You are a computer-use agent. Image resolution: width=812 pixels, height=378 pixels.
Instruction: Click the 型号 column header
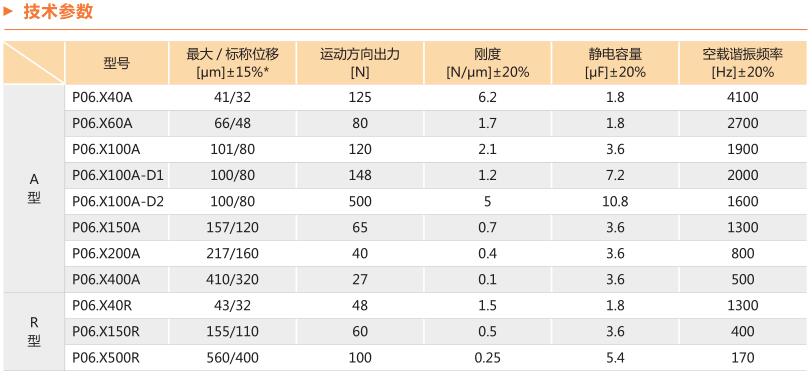[117, 63]
